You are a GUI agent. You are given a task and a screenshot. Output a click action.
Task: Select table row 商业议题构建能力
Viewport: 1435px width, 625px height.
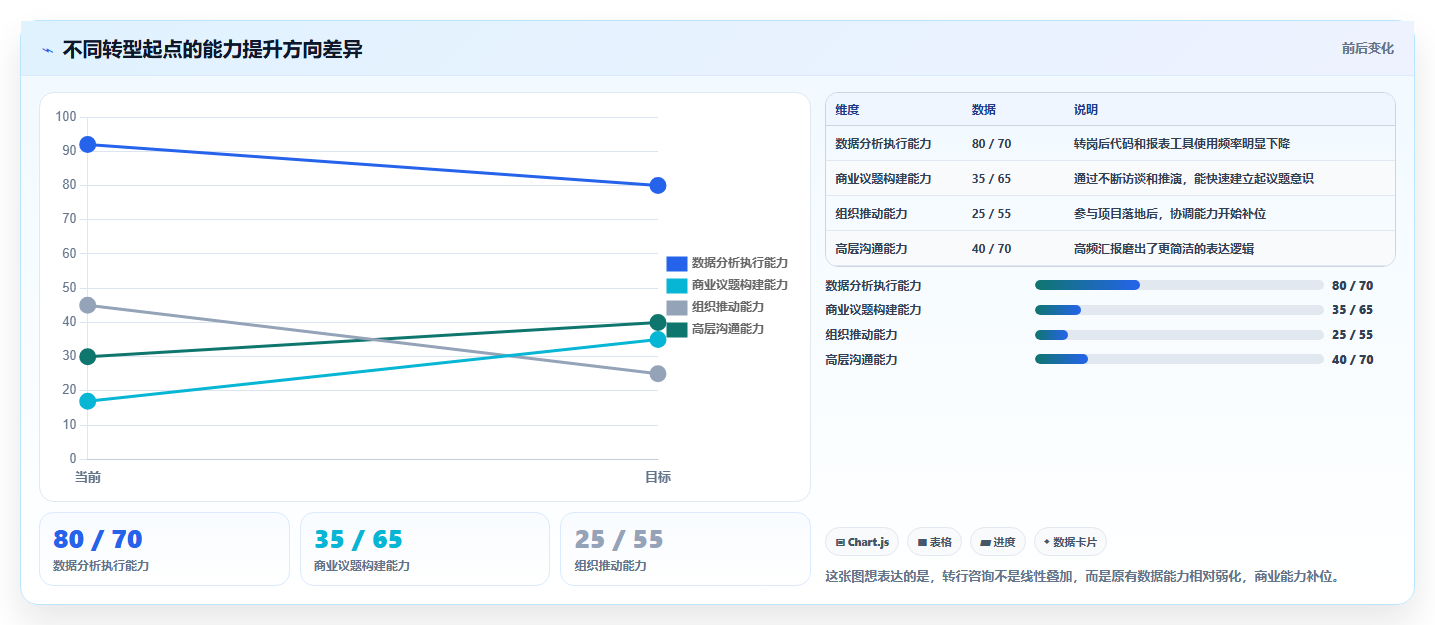tap(1110, 179)
